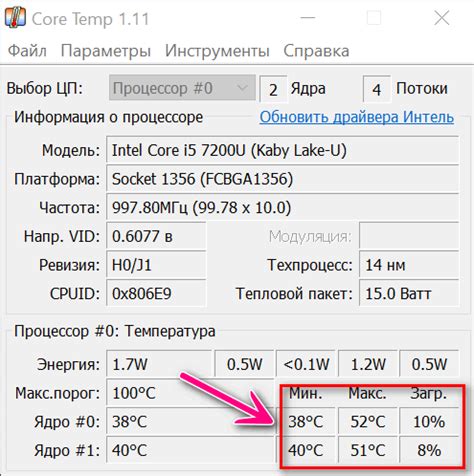Click the empty Модуляция field

click(x=409, y=236)
